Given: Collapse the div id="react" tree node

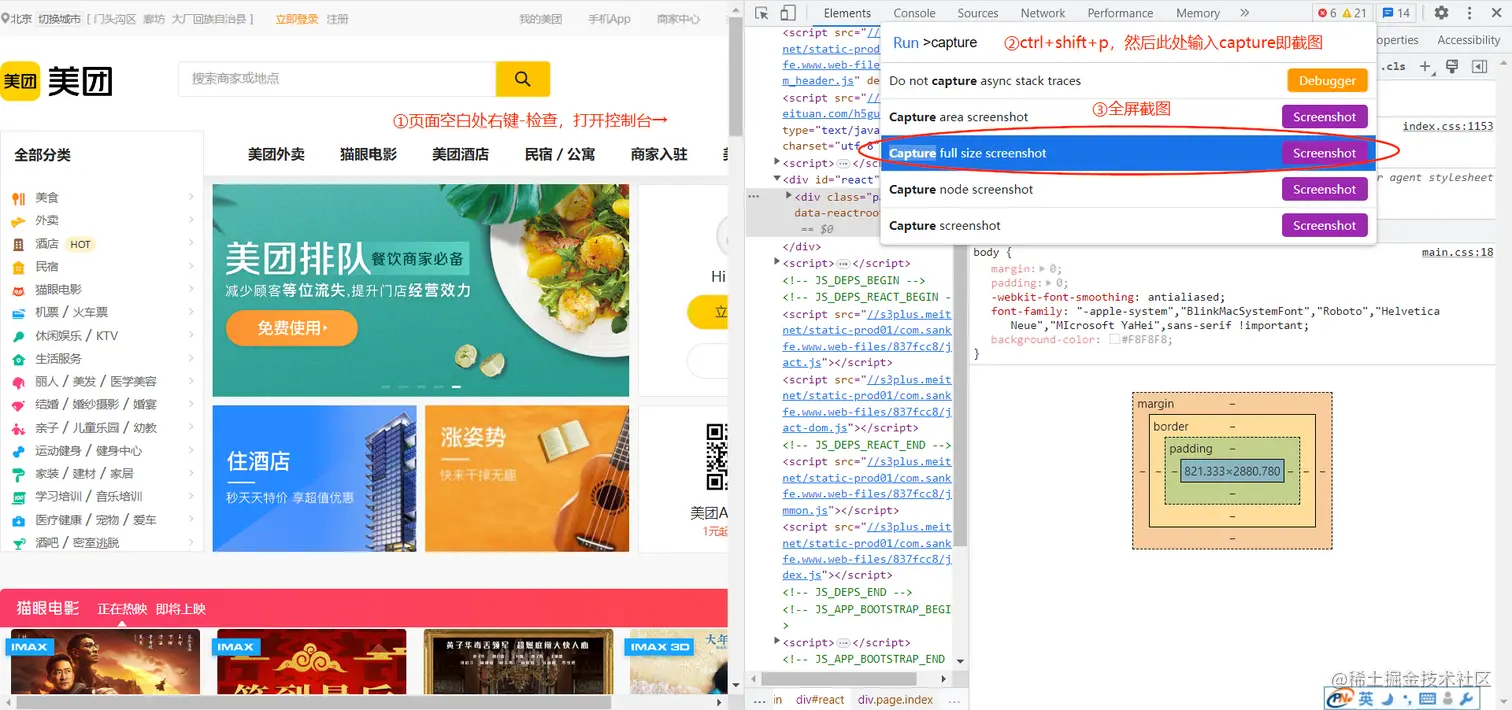Looking at the screenshot, I should 778,180.
